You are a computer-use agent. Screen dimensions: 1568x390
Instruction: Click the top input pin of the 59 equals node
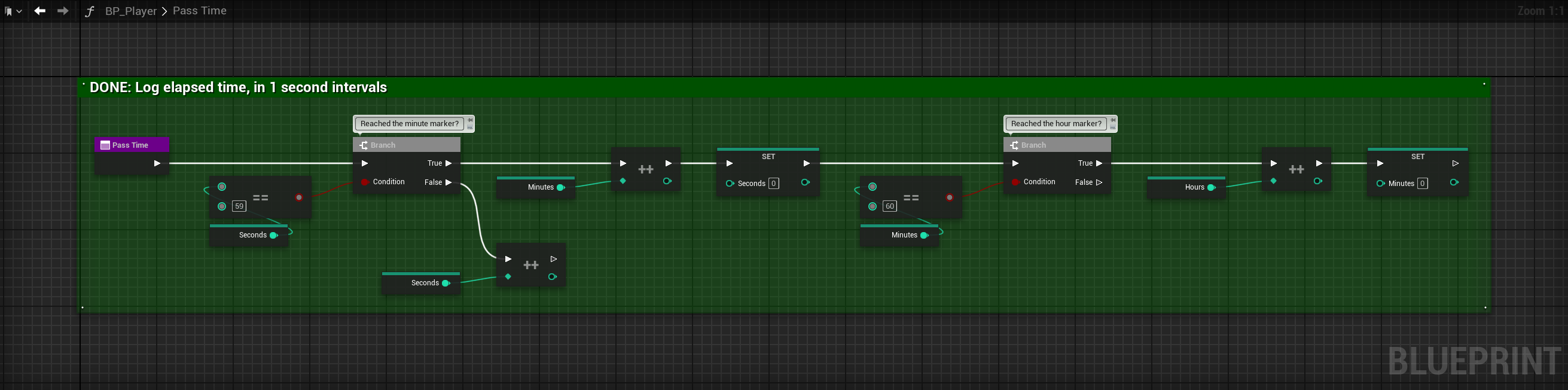(222, 187)
